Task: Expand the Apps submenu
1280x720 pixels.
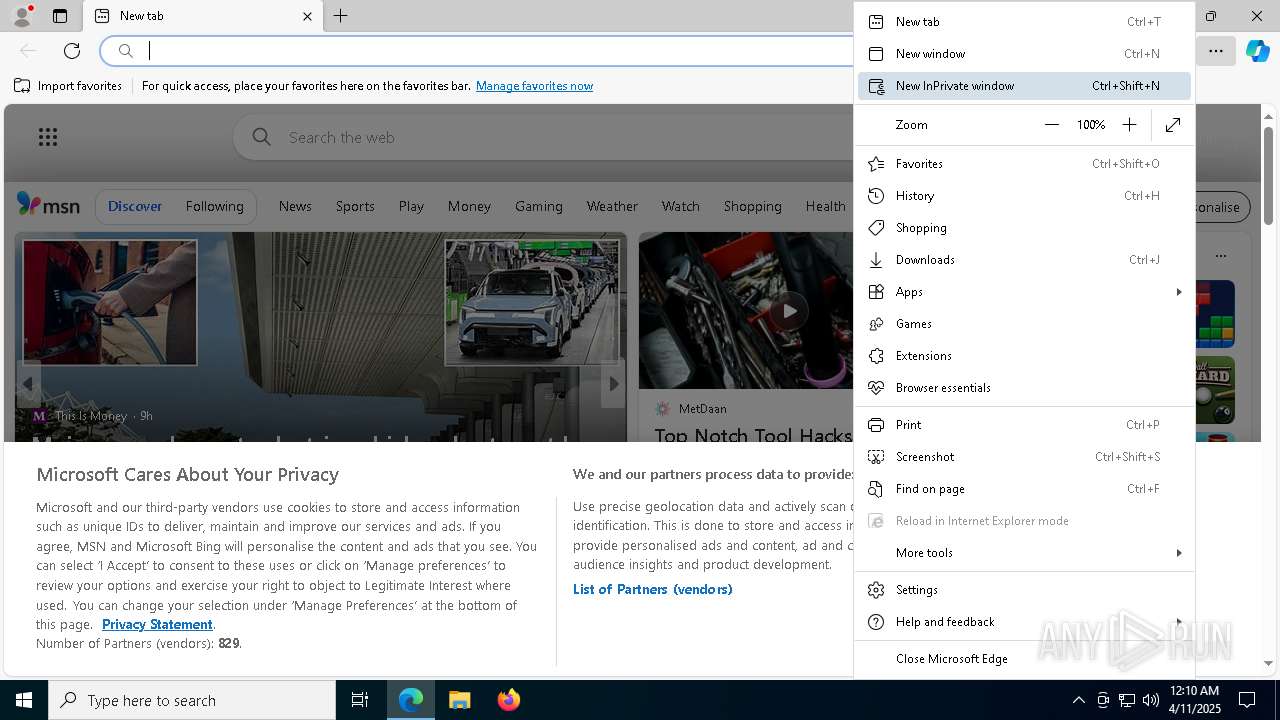Action: tap(1024, 292)
